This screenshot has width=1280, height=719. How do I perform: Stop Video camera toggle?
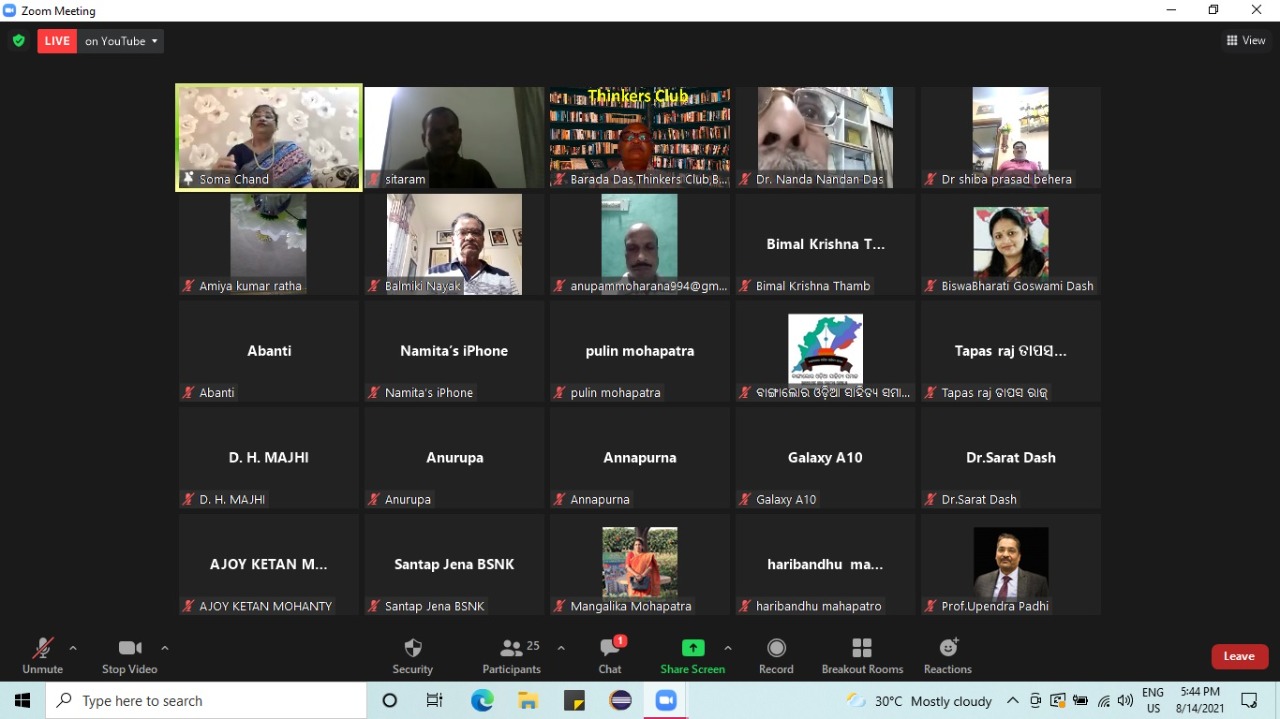coord(129,655)
